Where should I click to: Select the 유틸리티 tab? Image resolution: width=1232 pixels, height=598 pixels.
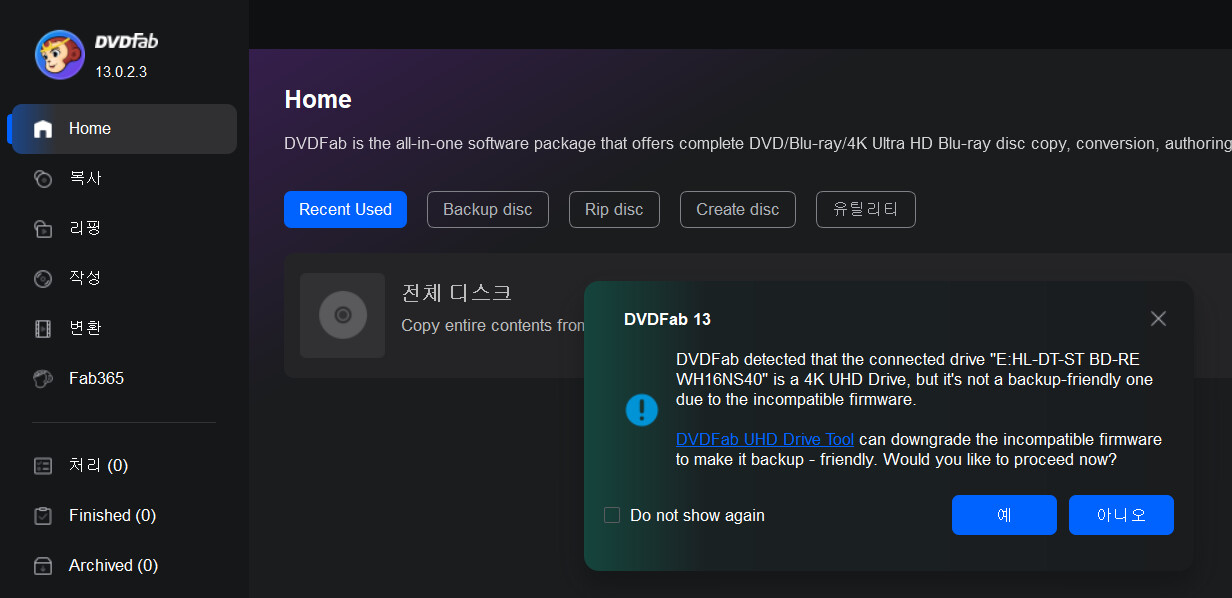[866, 209]
